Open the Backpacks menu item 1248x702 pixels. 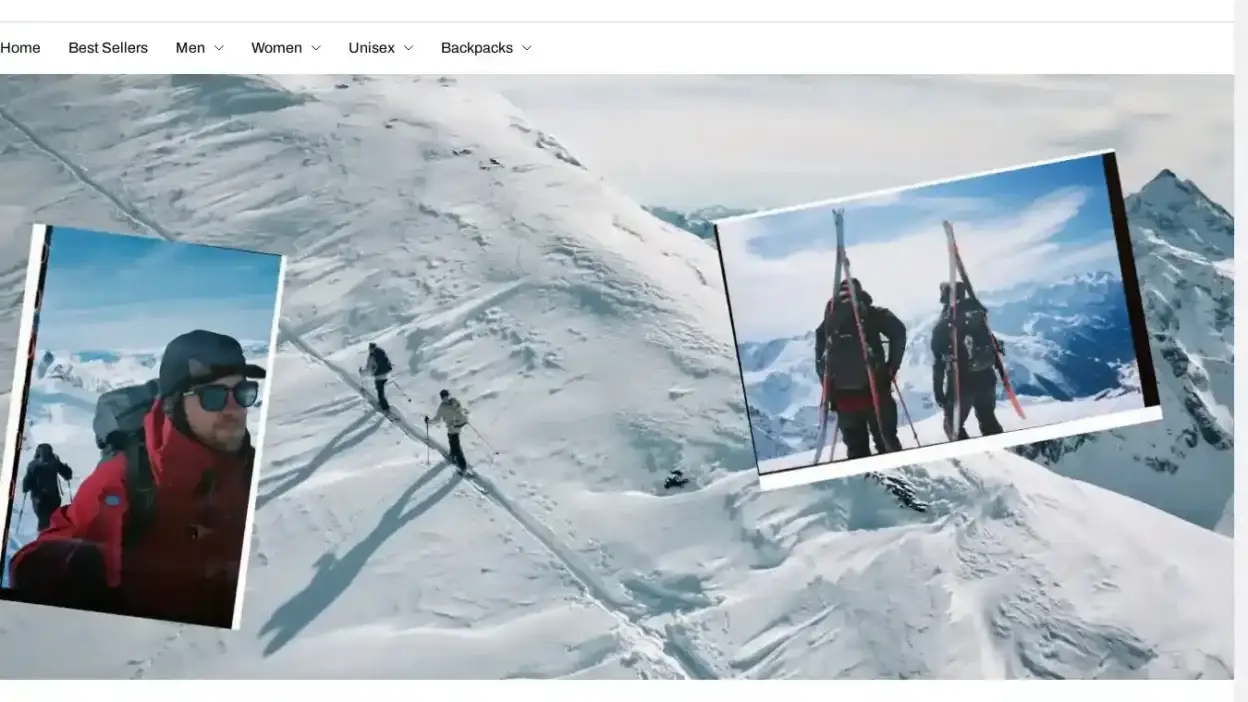(x=476, y=48)
